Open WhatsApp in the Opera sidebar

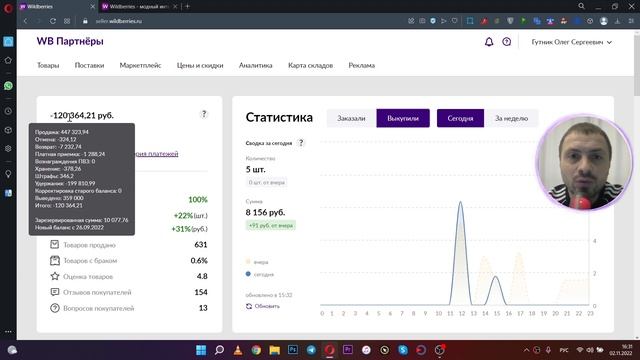click(8, 86)
